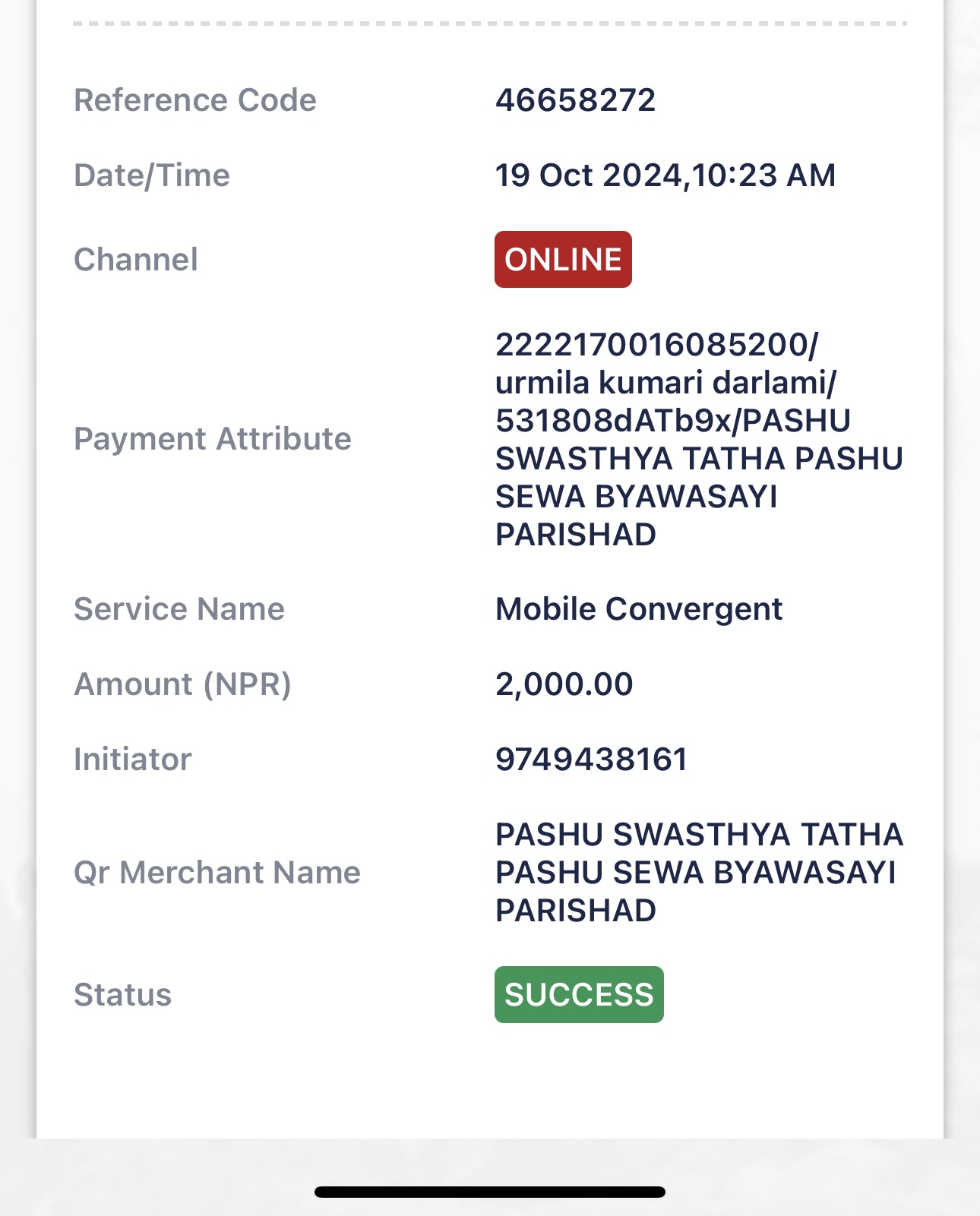Tap the code 531808dATb9x in payment attribute

click(613, 421)
